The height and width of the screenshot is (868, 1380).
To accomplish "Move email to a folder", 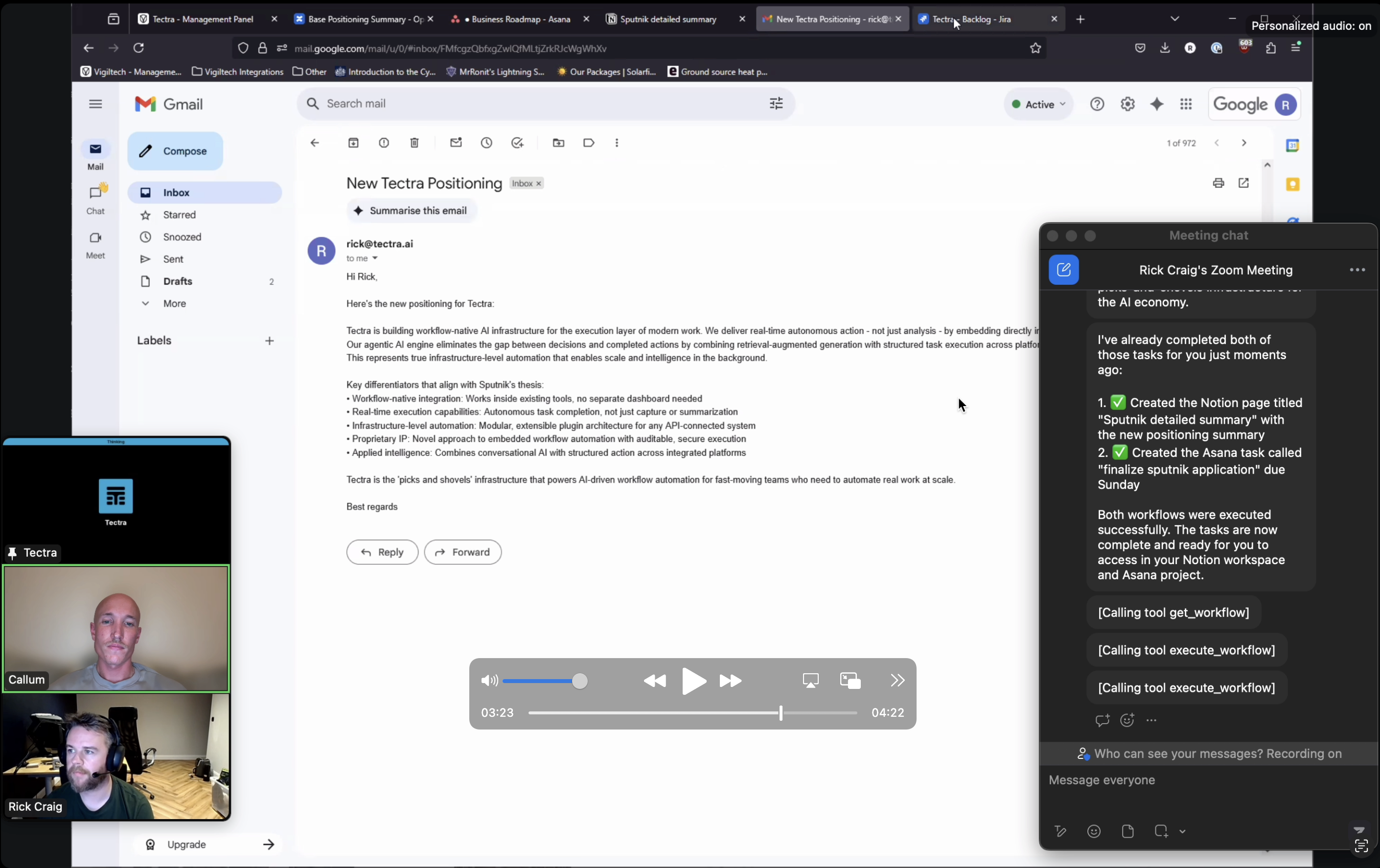I will click(559, 143).
